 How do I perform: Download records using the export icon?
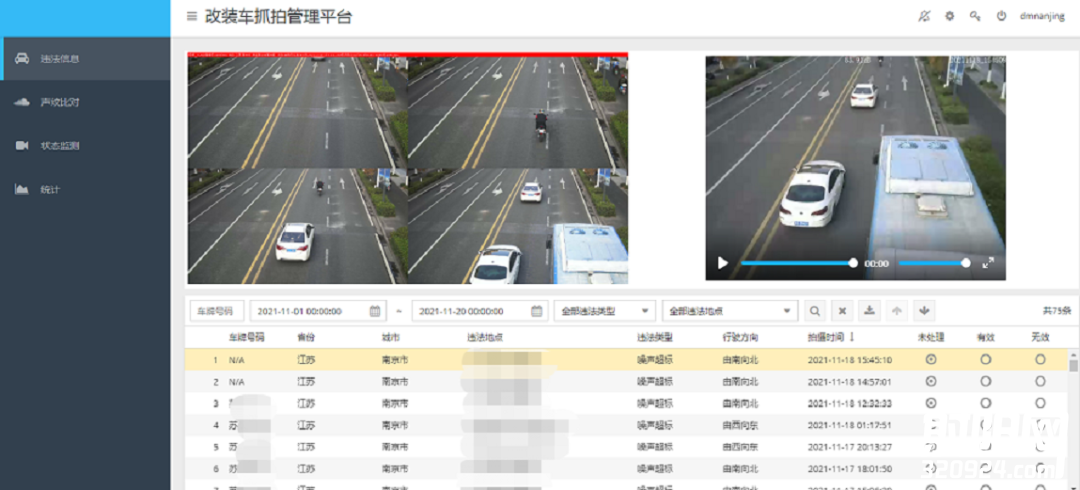coord(870,311)
